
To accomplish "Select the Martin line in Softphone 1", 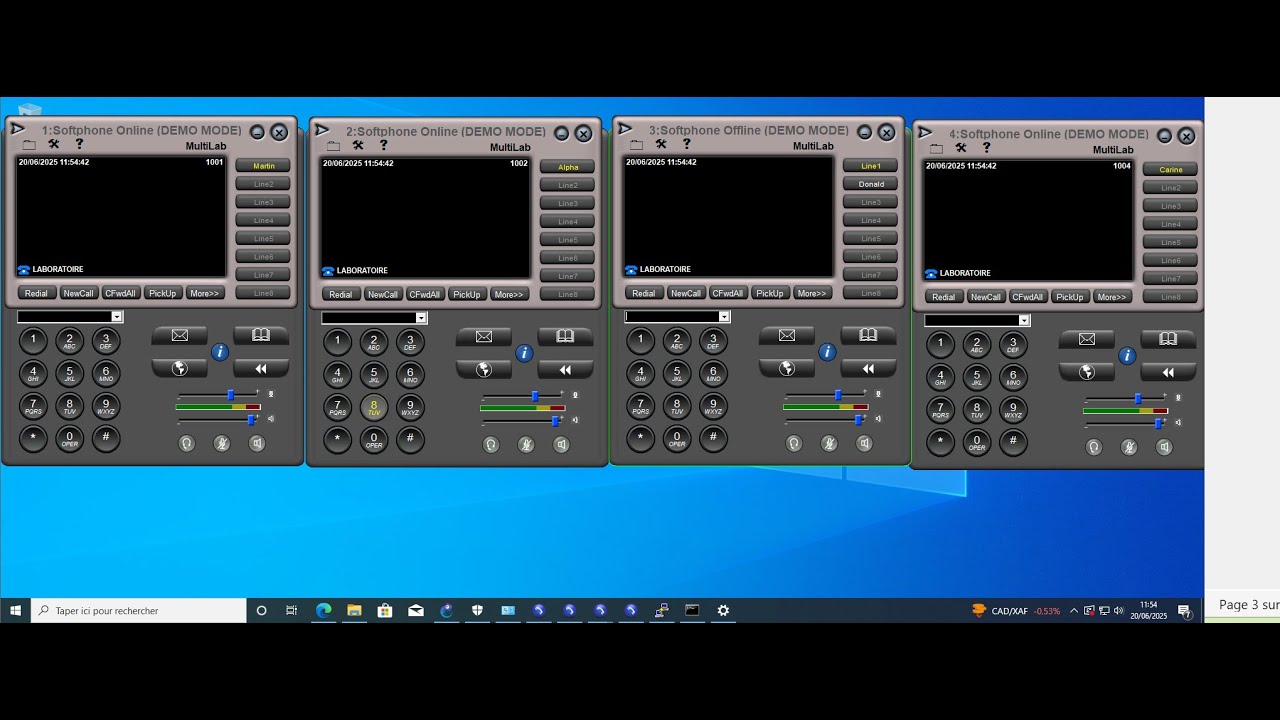I will pos(264,166).
